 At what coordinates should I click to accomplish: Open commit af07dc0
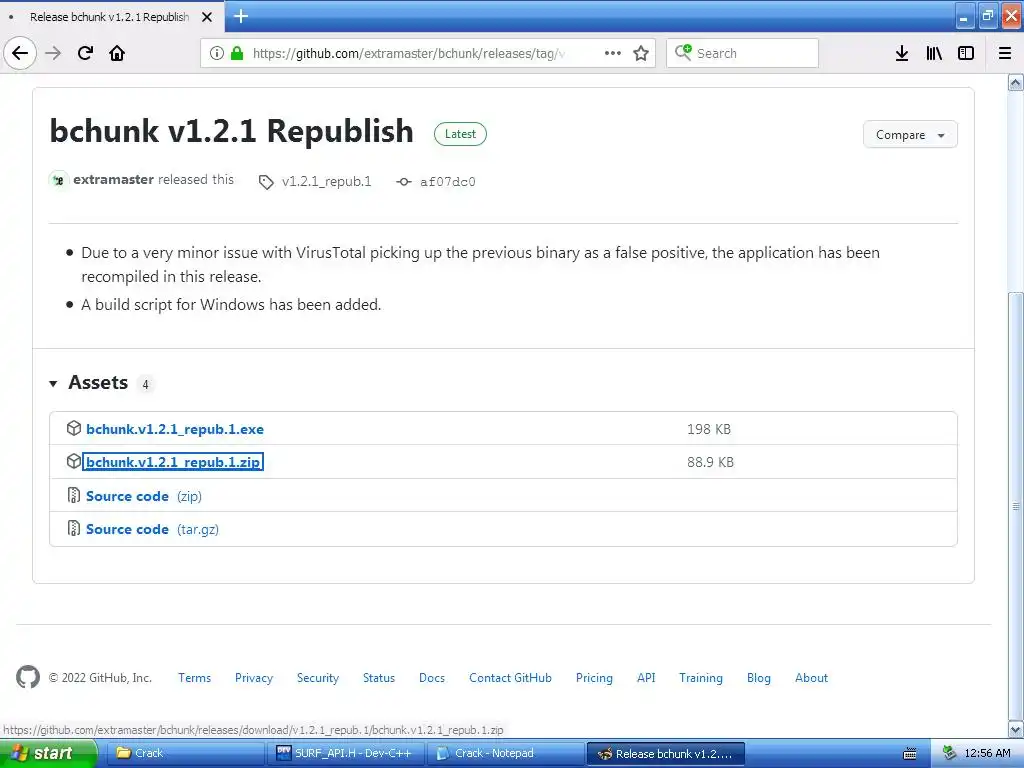tap(448, 182)
